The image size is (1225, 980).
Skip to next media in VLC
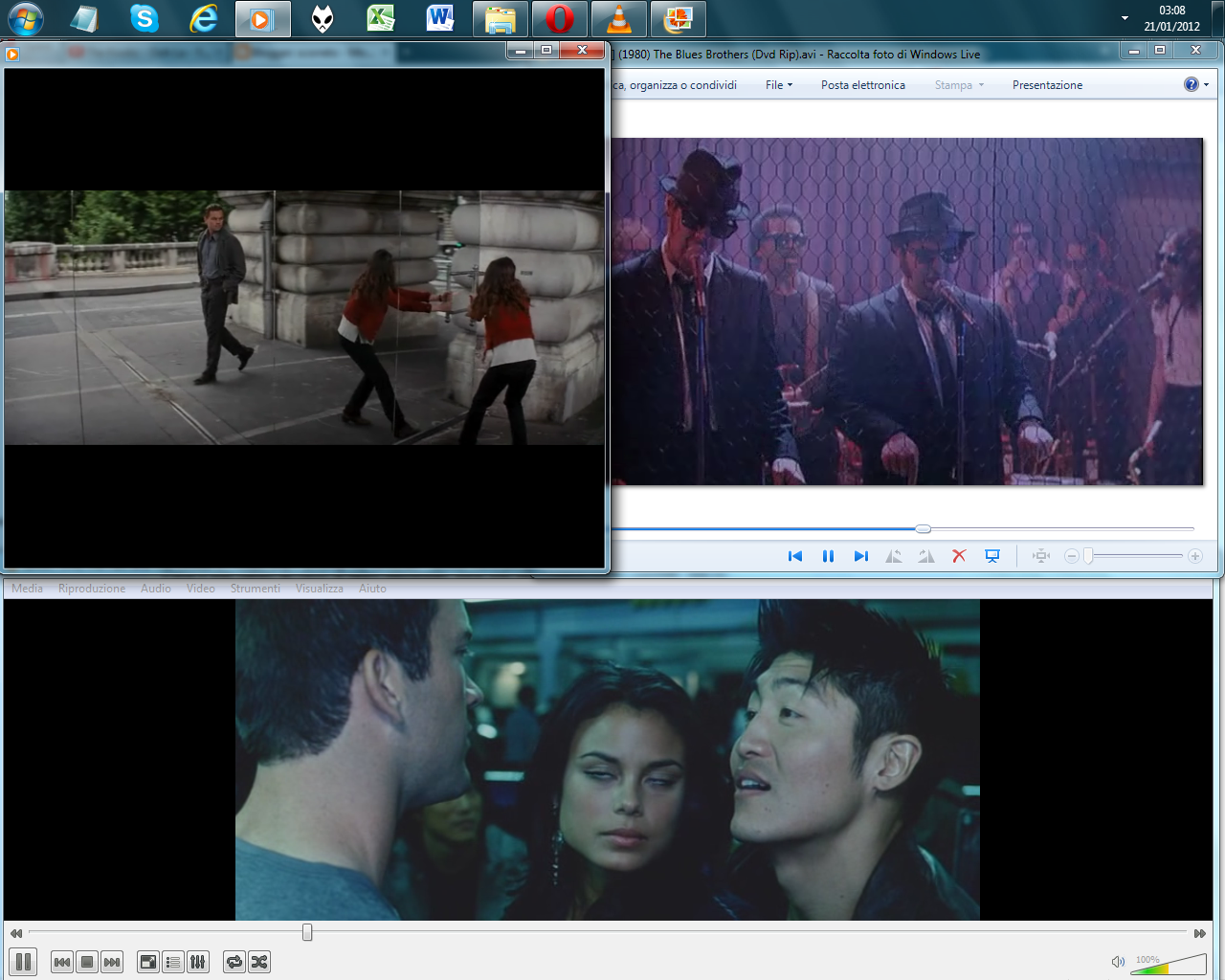pos(112,962)
